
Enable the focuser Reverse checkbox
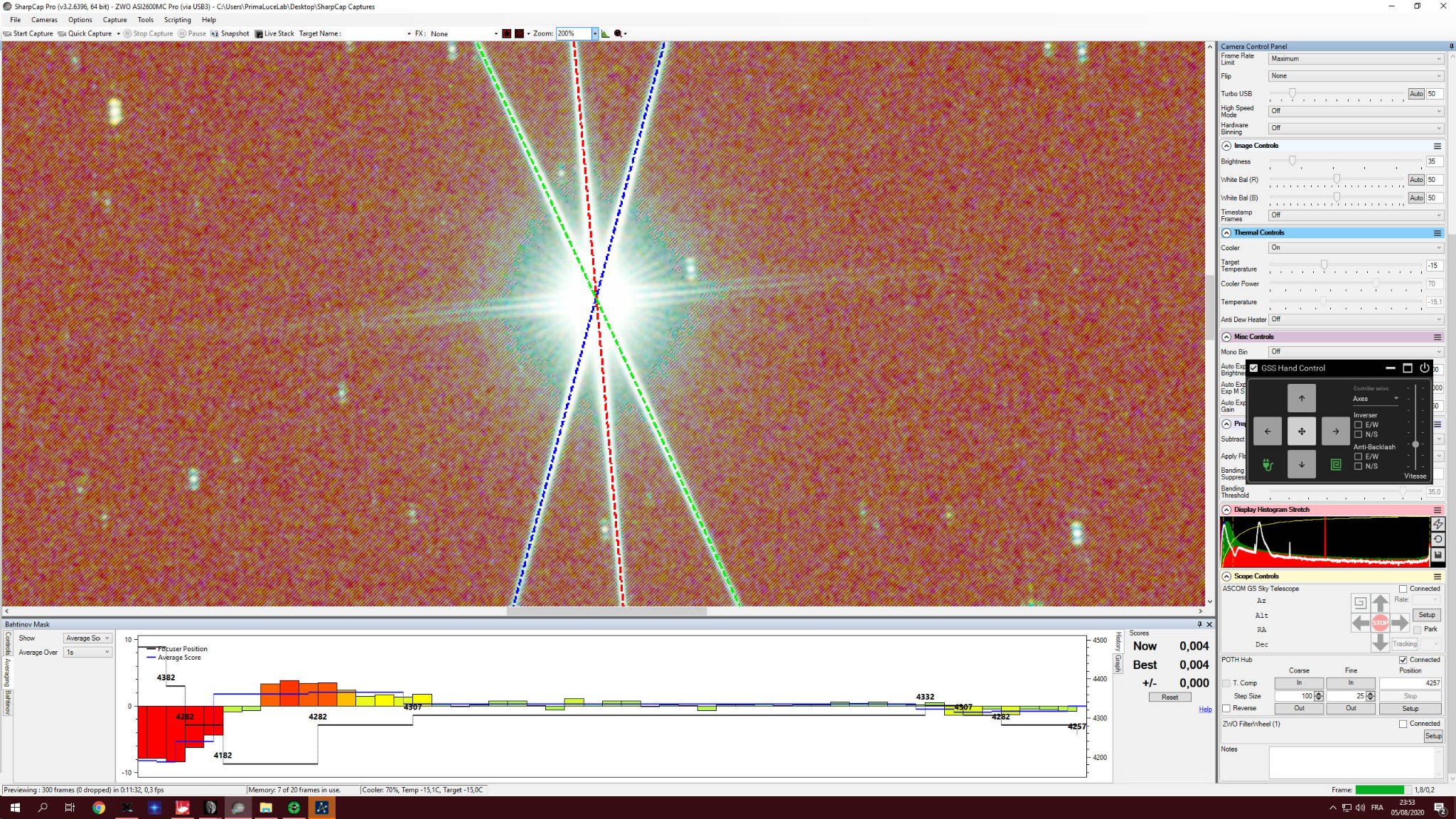point(1226,708)
